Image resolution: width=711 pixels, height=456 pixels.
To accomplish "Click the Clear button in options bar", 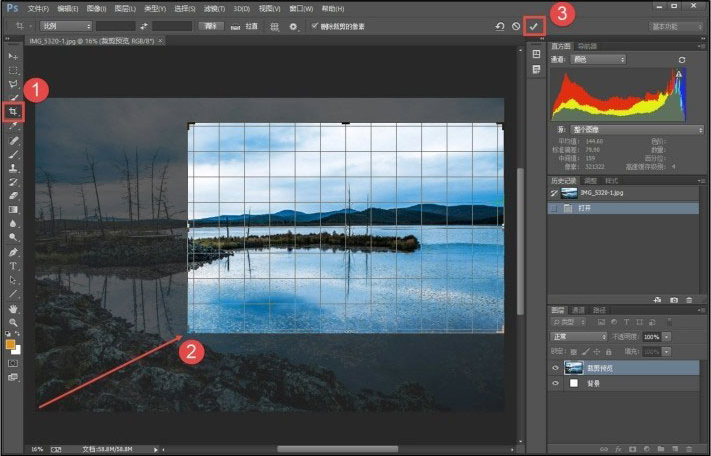I will click(211, 26).
